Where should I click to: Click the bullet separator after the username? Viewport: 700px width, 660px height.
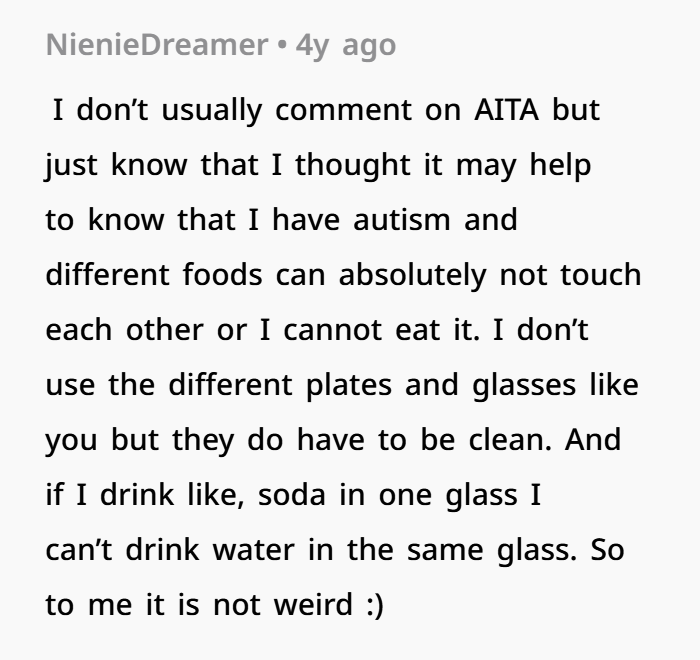pos(282,46)
